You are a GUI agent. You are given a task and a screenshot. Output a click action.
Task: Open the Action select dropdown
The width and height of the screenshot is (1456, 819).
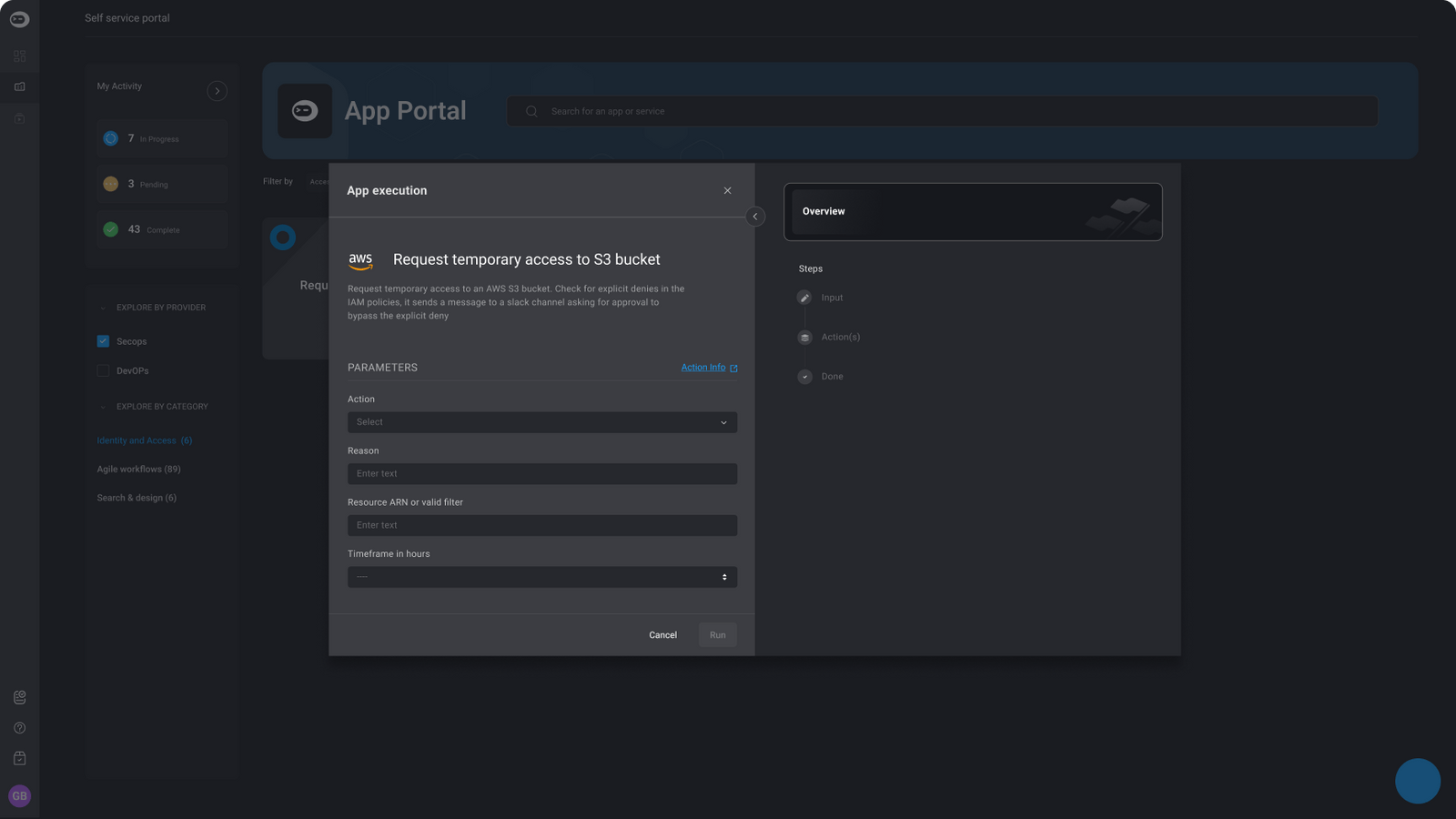point(541,422)
